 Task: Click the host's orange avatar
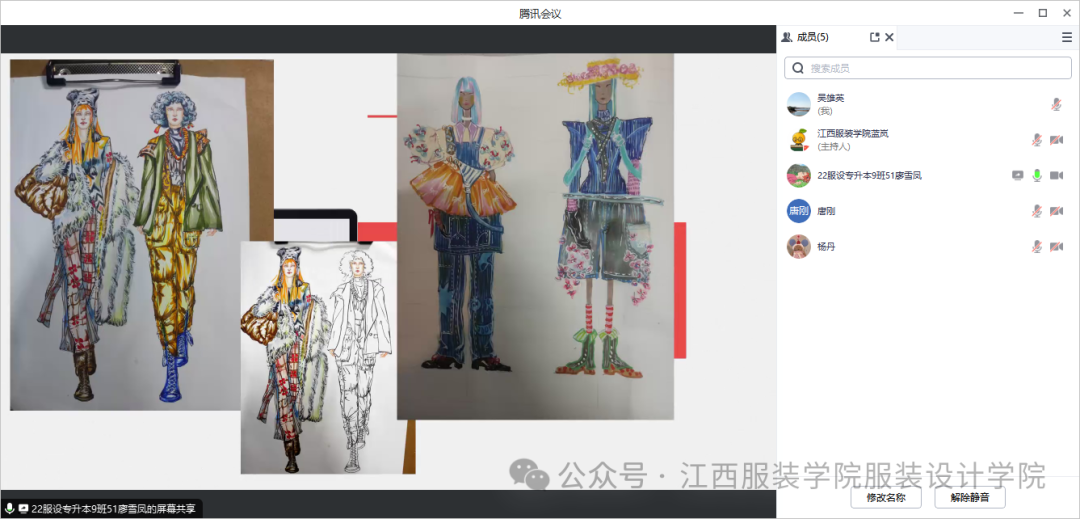click(x=798, y=140)
